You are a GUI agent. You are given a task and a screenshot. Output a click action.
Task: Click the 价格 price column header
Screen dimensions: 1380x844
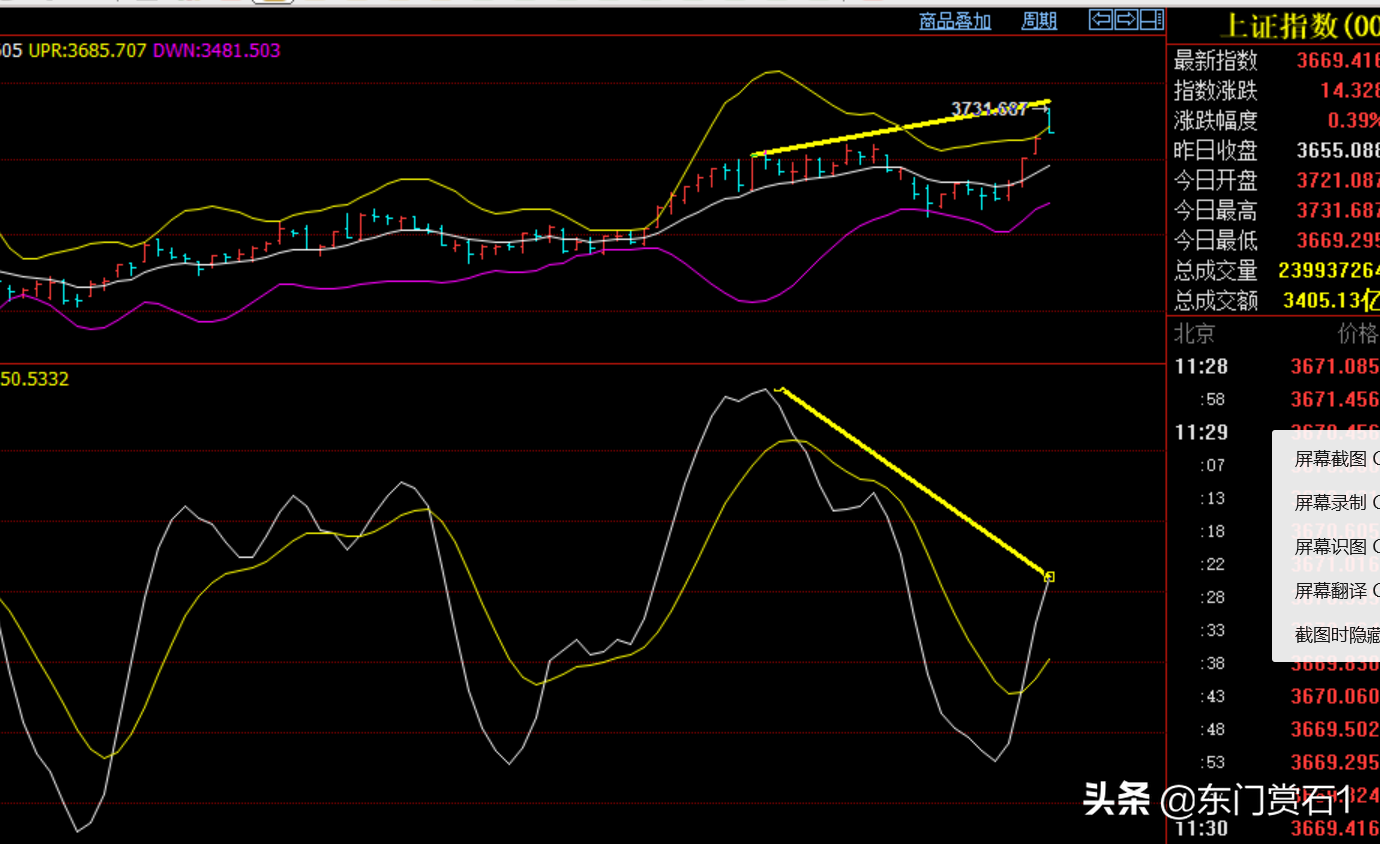(x=1358, y=333)
